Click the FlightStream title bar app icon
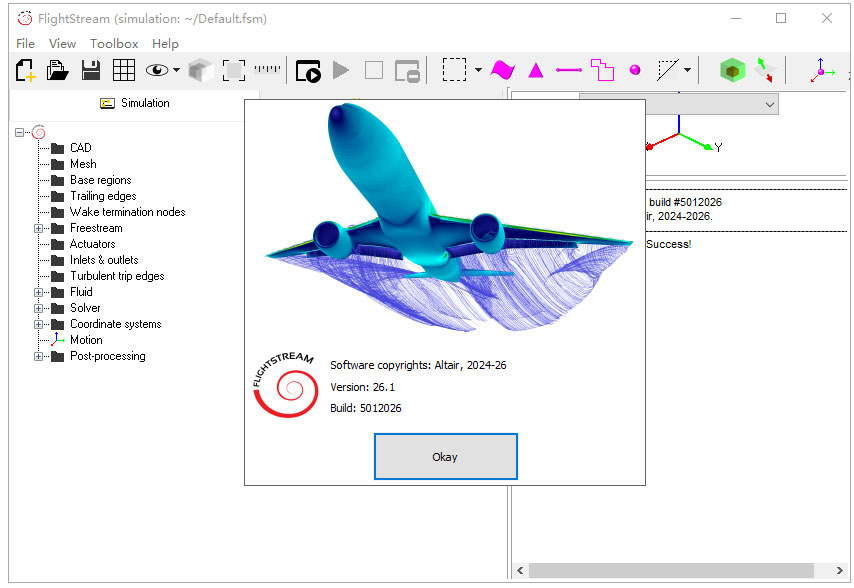The height and width of the screenshot is (588, 854). (25, 19)
